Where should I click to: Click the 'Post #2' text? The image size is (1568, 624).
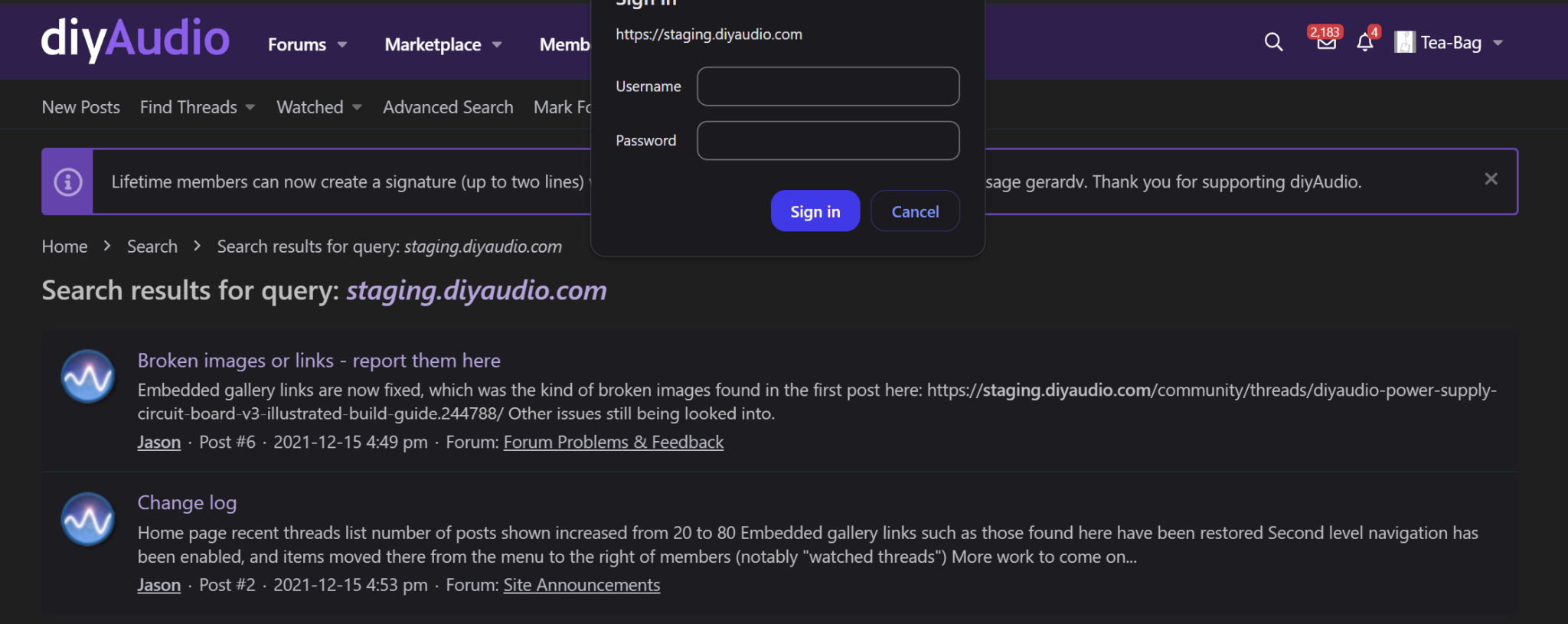coord(227,585)
